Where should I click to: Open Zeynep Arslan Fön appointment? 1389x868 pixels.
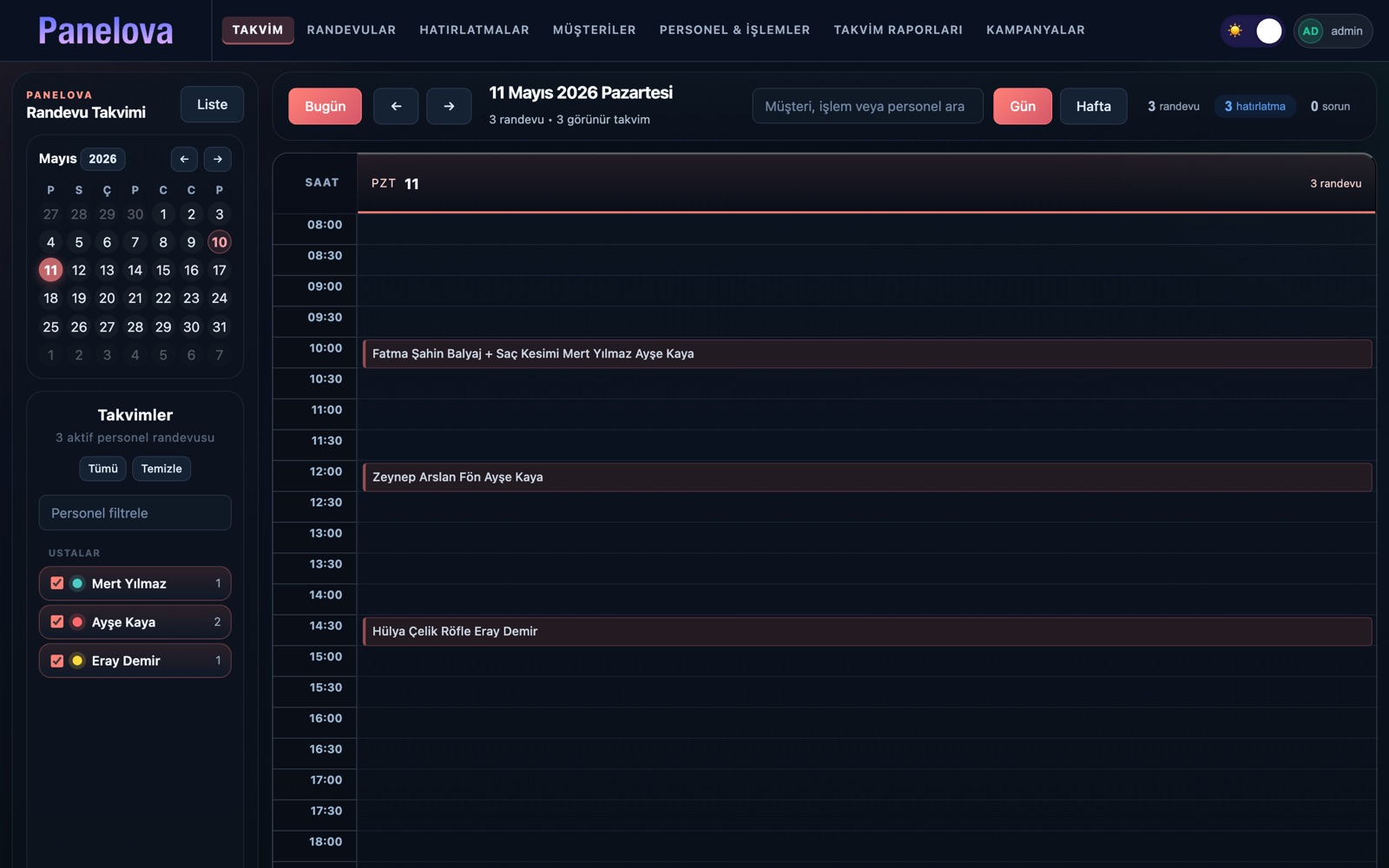click(x=867, y=477)
